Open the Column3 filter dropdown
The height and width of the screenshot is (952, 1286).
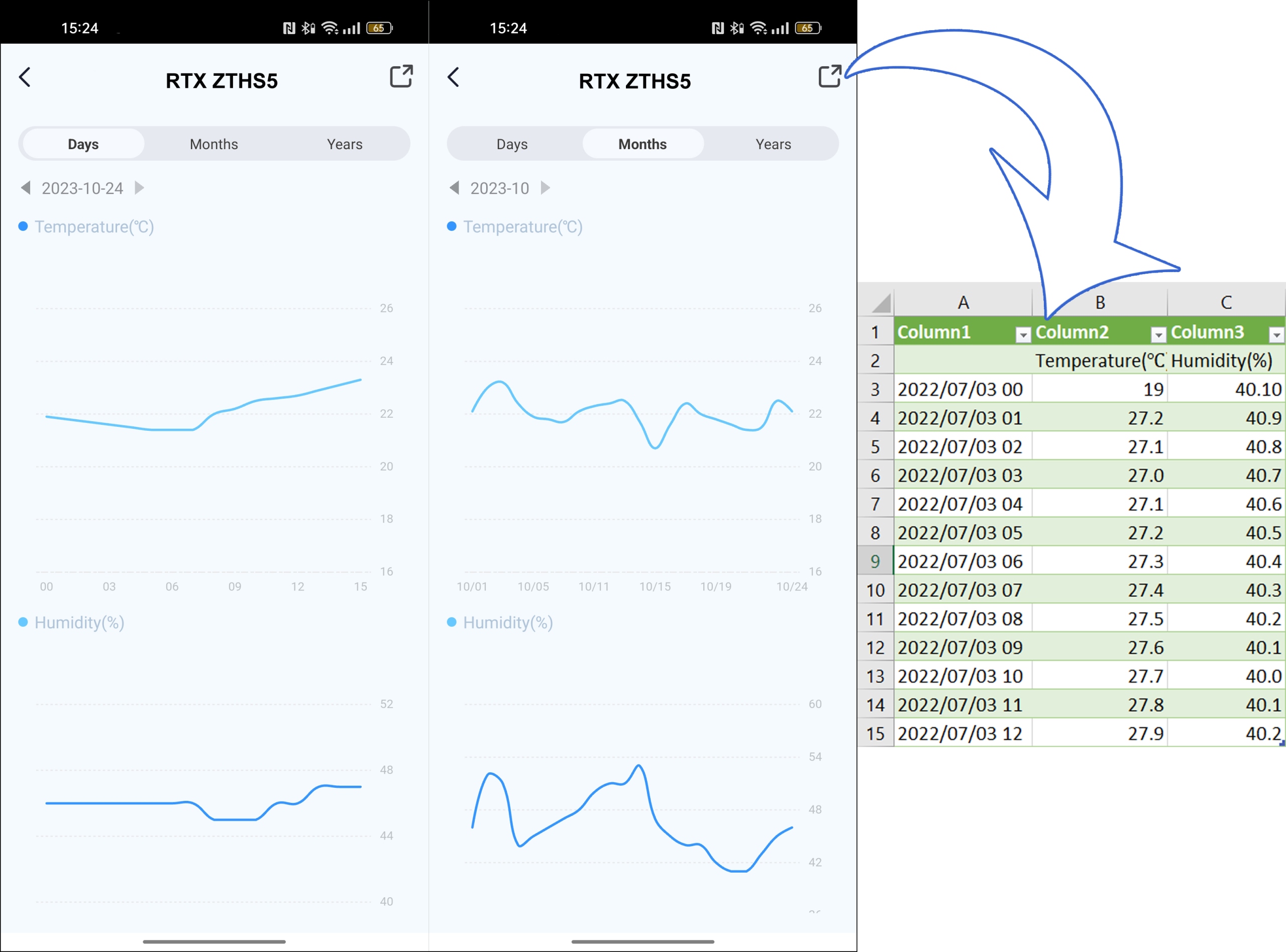coord(1277,334)
